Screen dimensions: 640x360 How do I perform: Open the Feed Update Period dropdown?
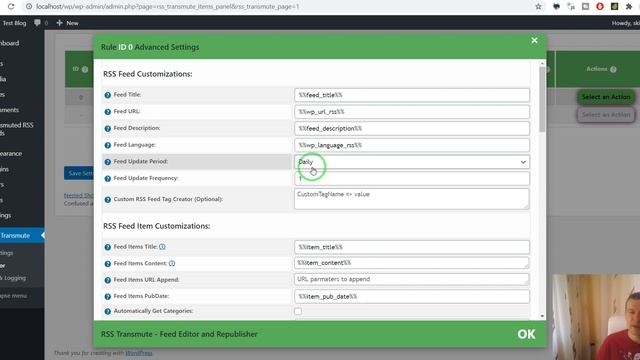click(411, 162)
